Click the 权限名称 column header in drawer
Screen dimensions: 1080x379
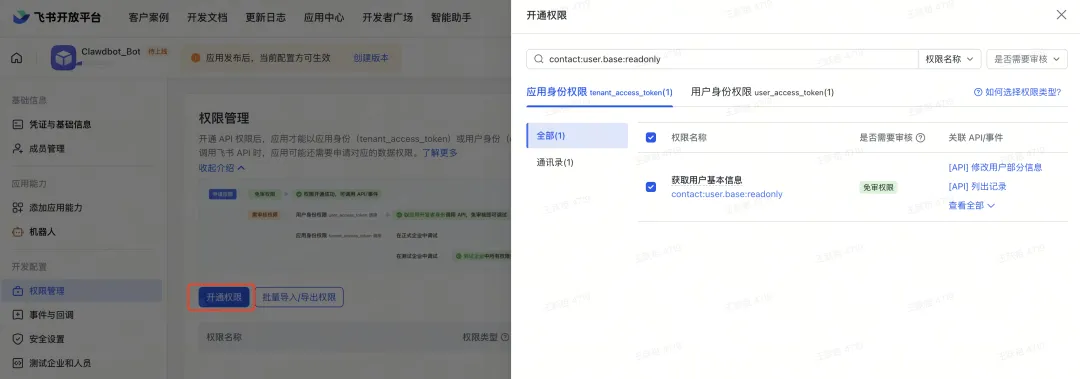point(689,138)
